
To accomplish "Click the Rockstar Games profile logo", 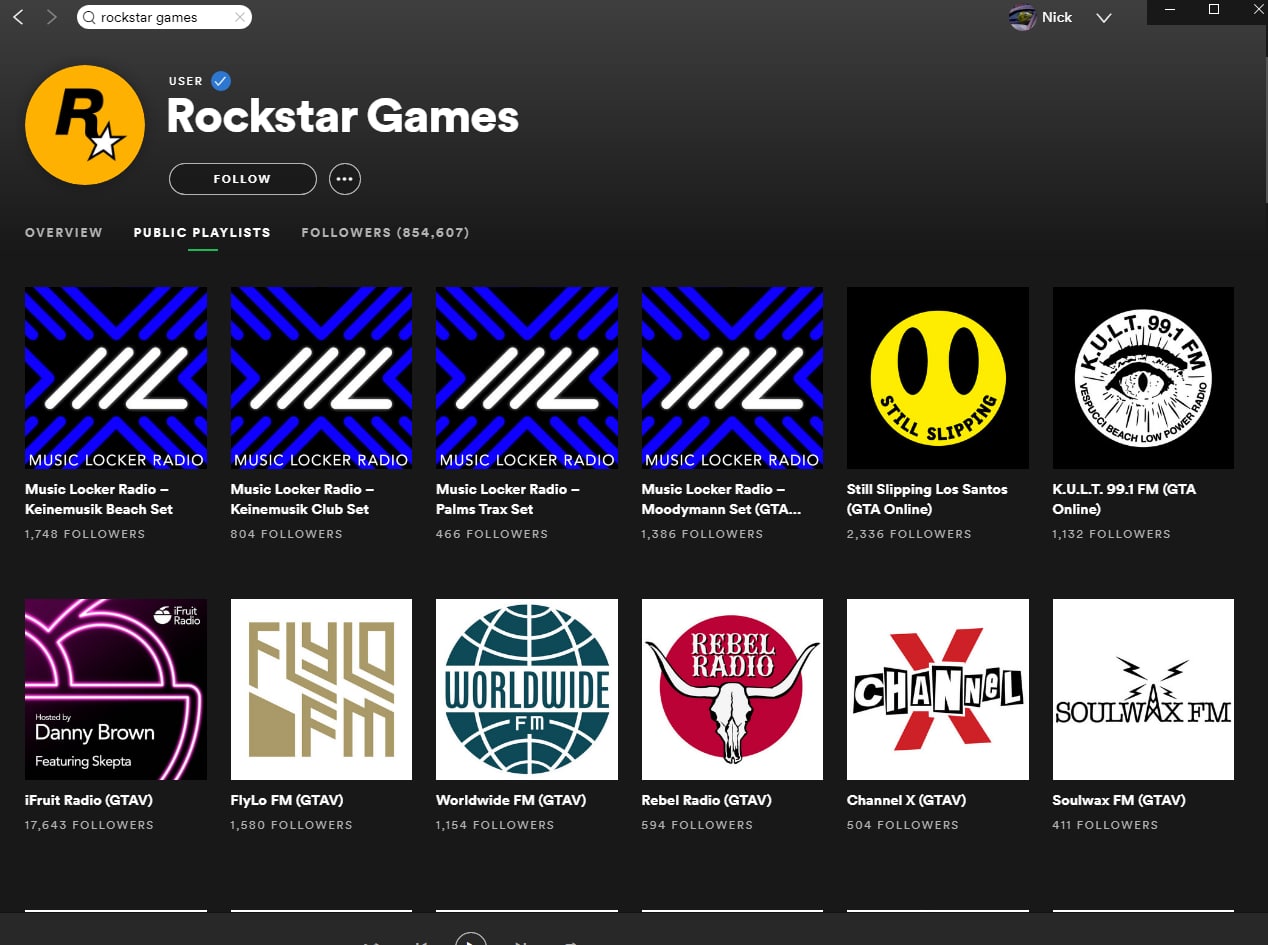I will point(85,124).
